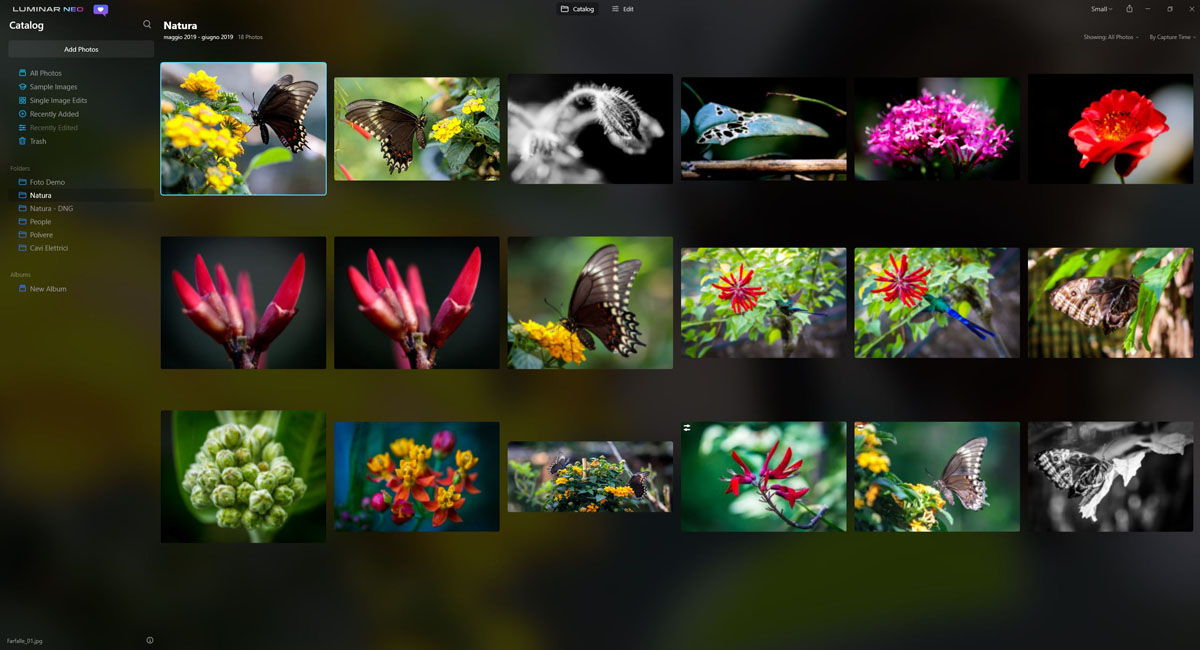This screenshot has width=1200, height=650.
Task: Open Recently Added photos
Action: point(53,114)
